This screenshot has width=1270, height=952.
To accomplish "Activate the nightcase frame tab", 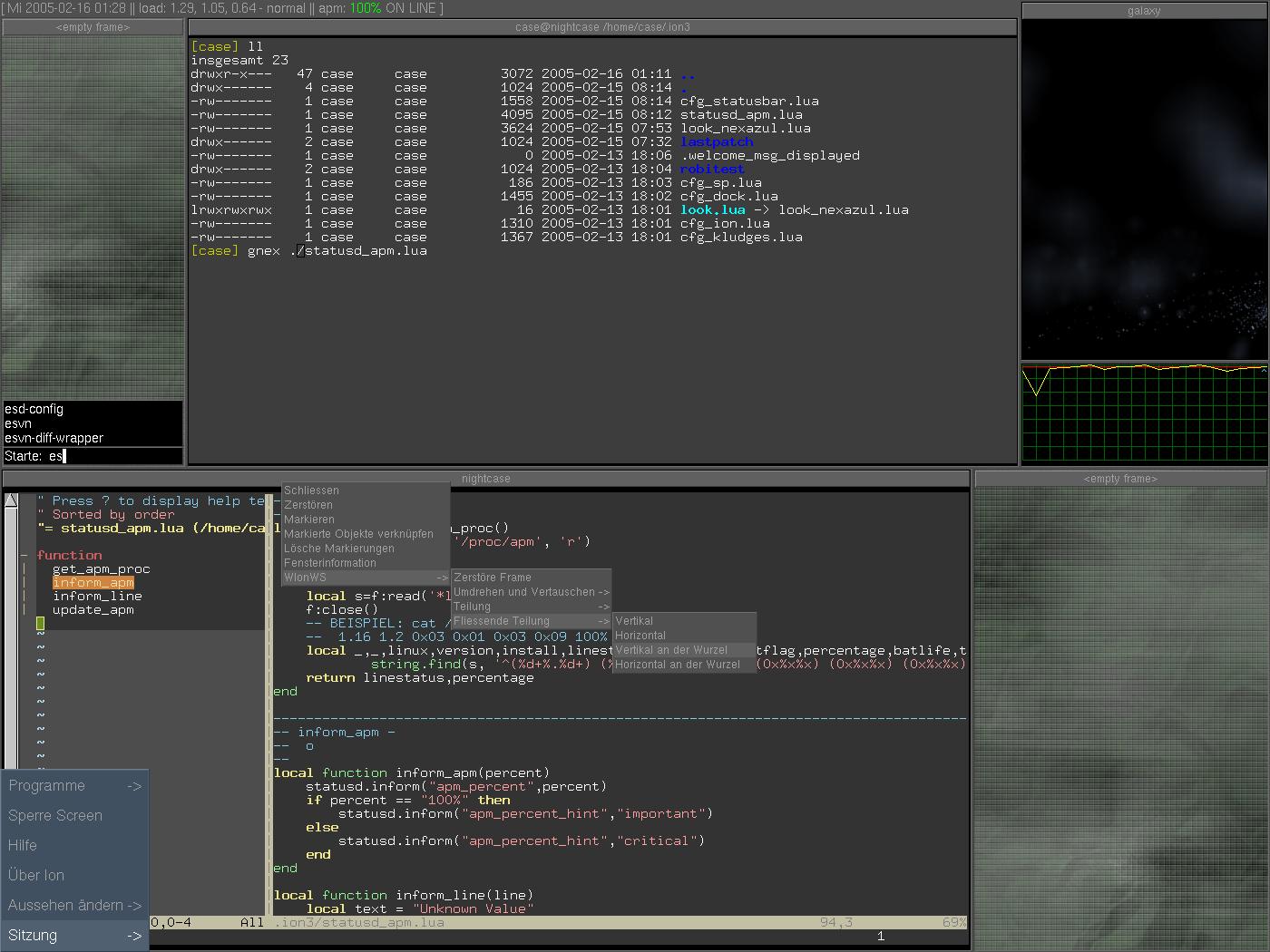I will (x=486, y=479).
